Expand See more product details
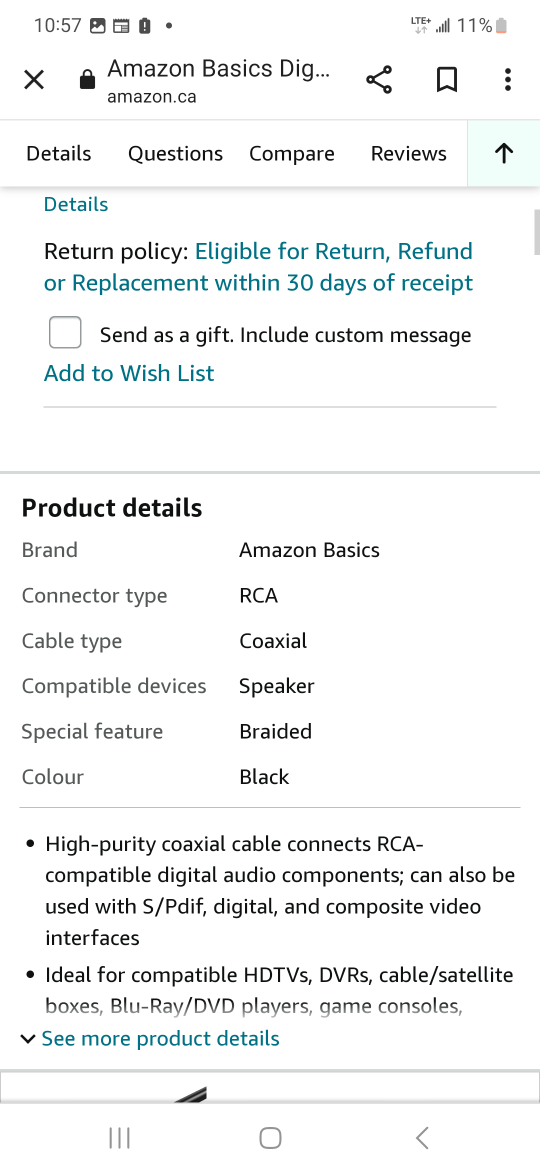The height and width of the screenshot is (1170, 540). pos(150,1039)
